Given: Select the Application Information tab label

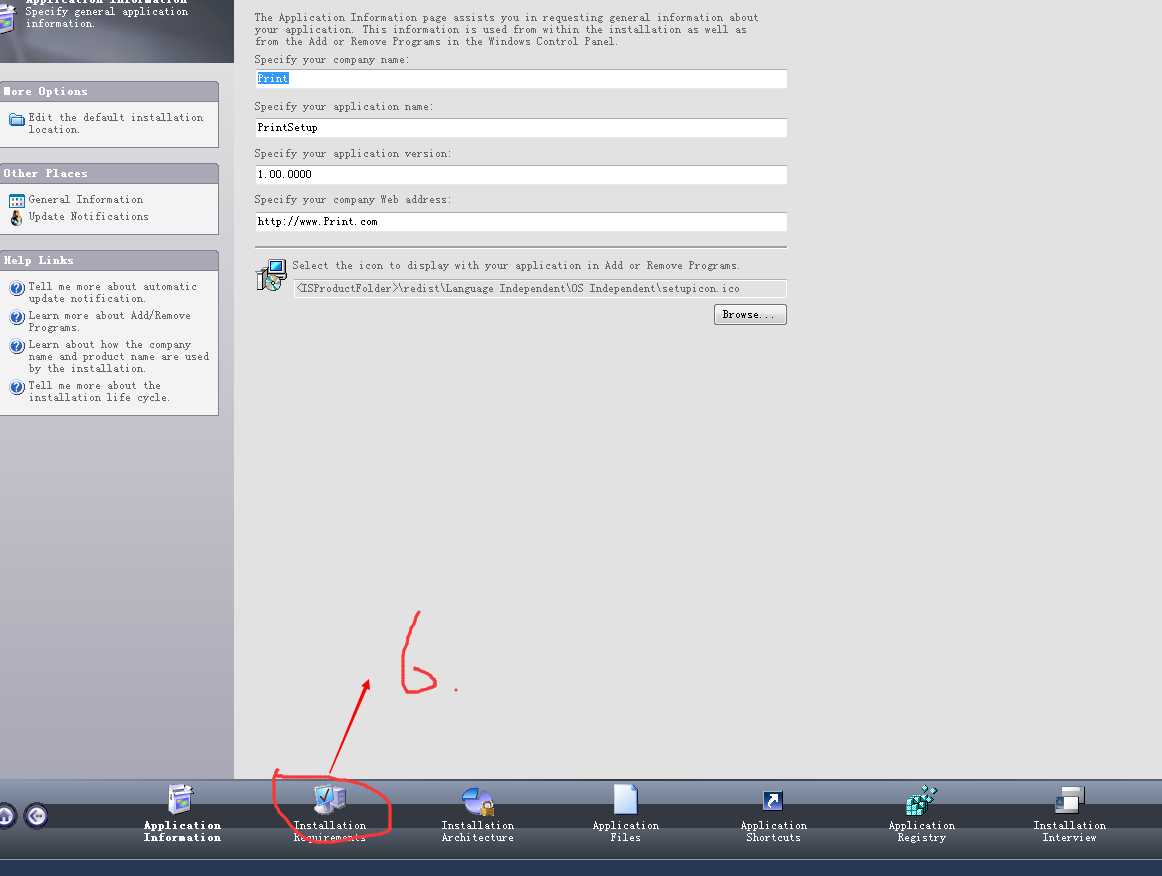Looking at the screenshot, I should pyautogui.click(x=182, y=832).
